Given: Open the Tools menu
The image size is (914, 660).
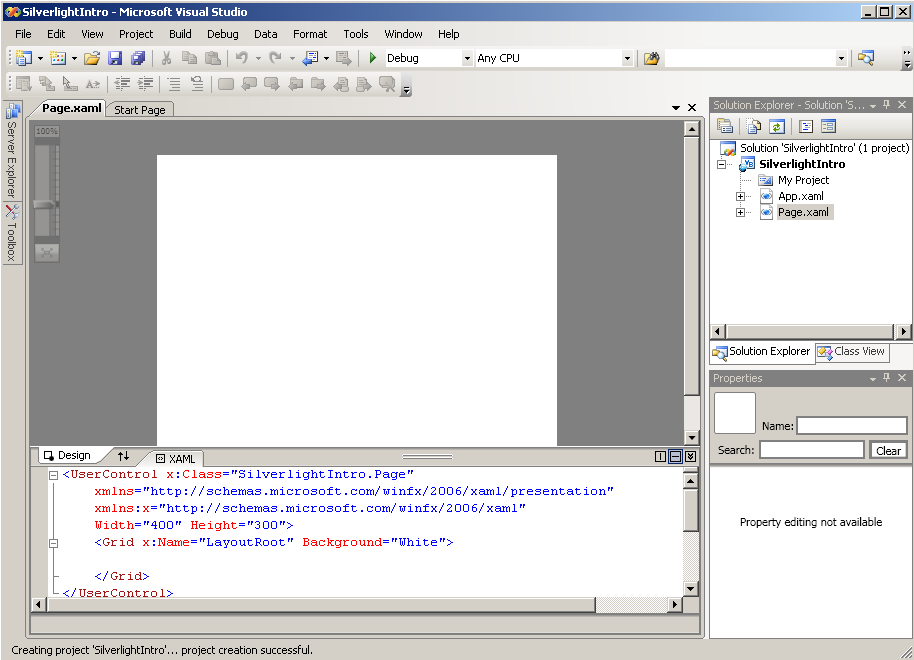Looking at the screenshot, I should point(356,34).
